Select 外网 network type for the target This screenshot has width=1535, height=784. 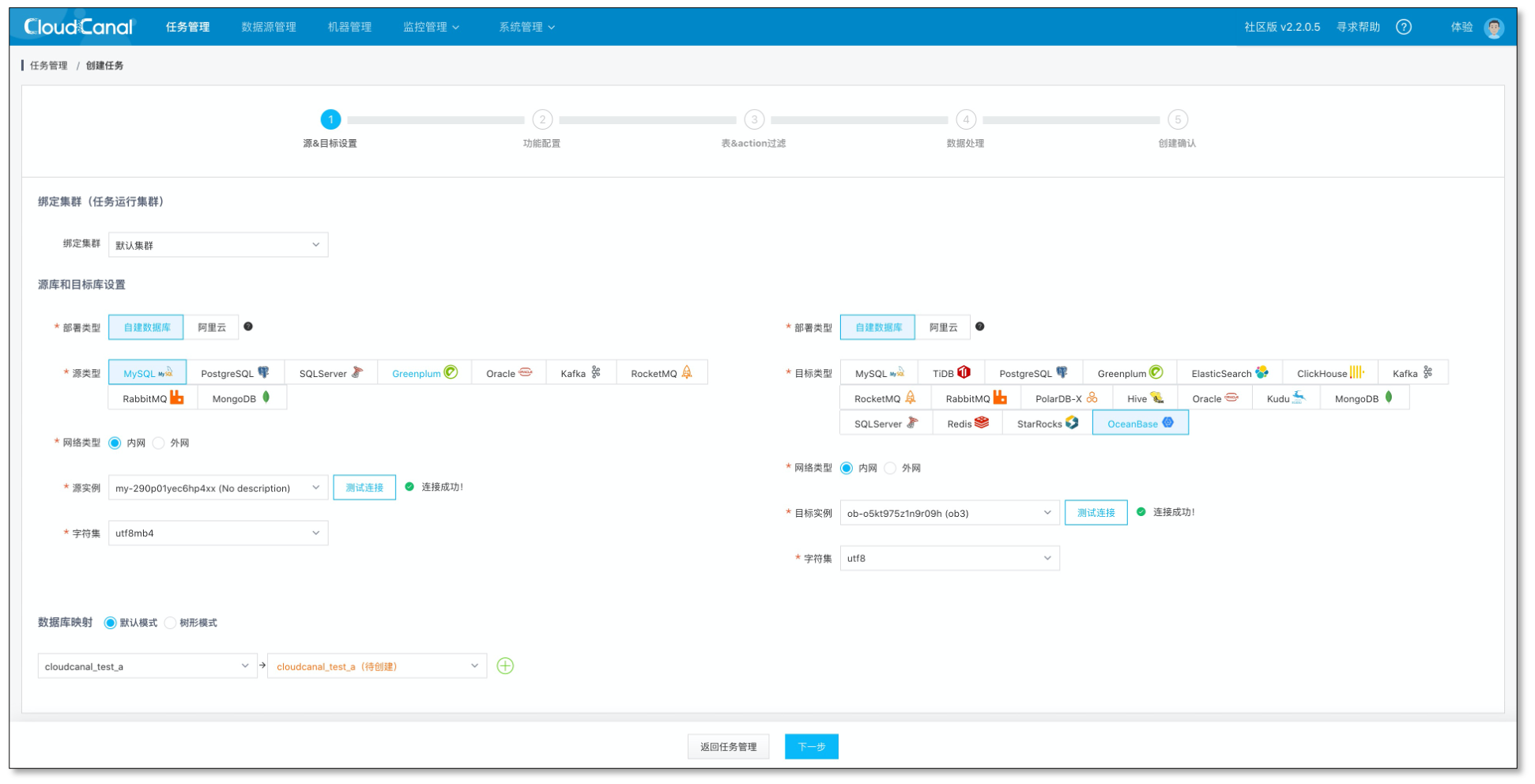(891, 469)
